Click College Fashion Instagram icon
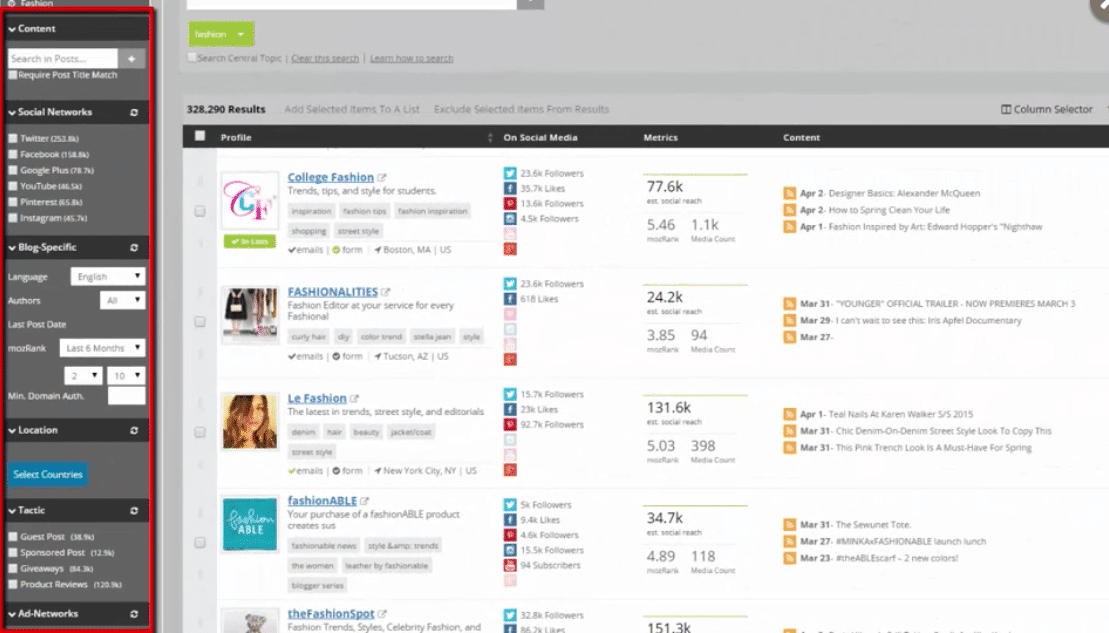This screenshot has height=633, width=1109. 510,219
